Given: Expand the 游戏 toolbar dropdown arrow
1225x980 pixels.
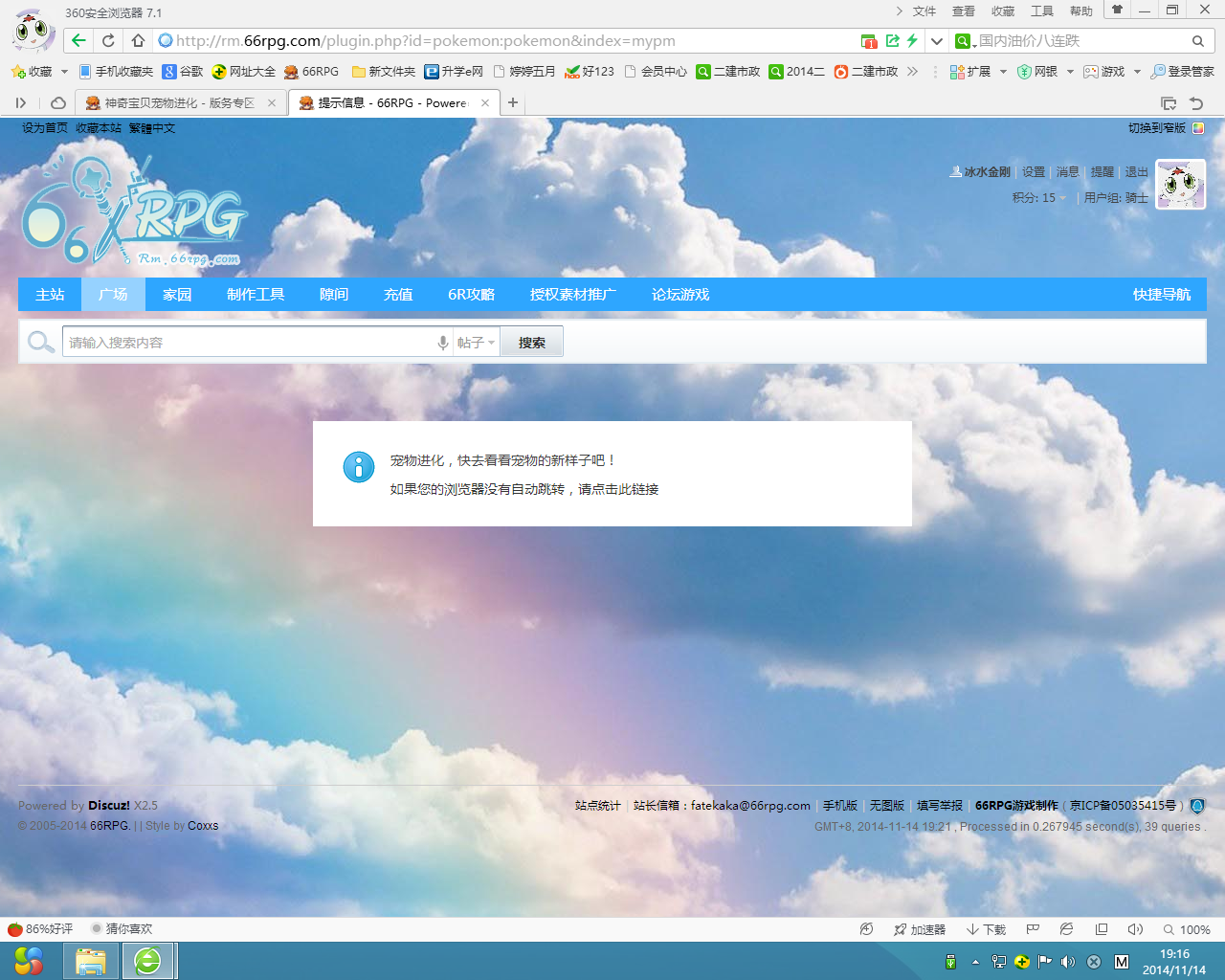Looking at the screenshot, I should pyautogui.click(x=1137, y=72).
